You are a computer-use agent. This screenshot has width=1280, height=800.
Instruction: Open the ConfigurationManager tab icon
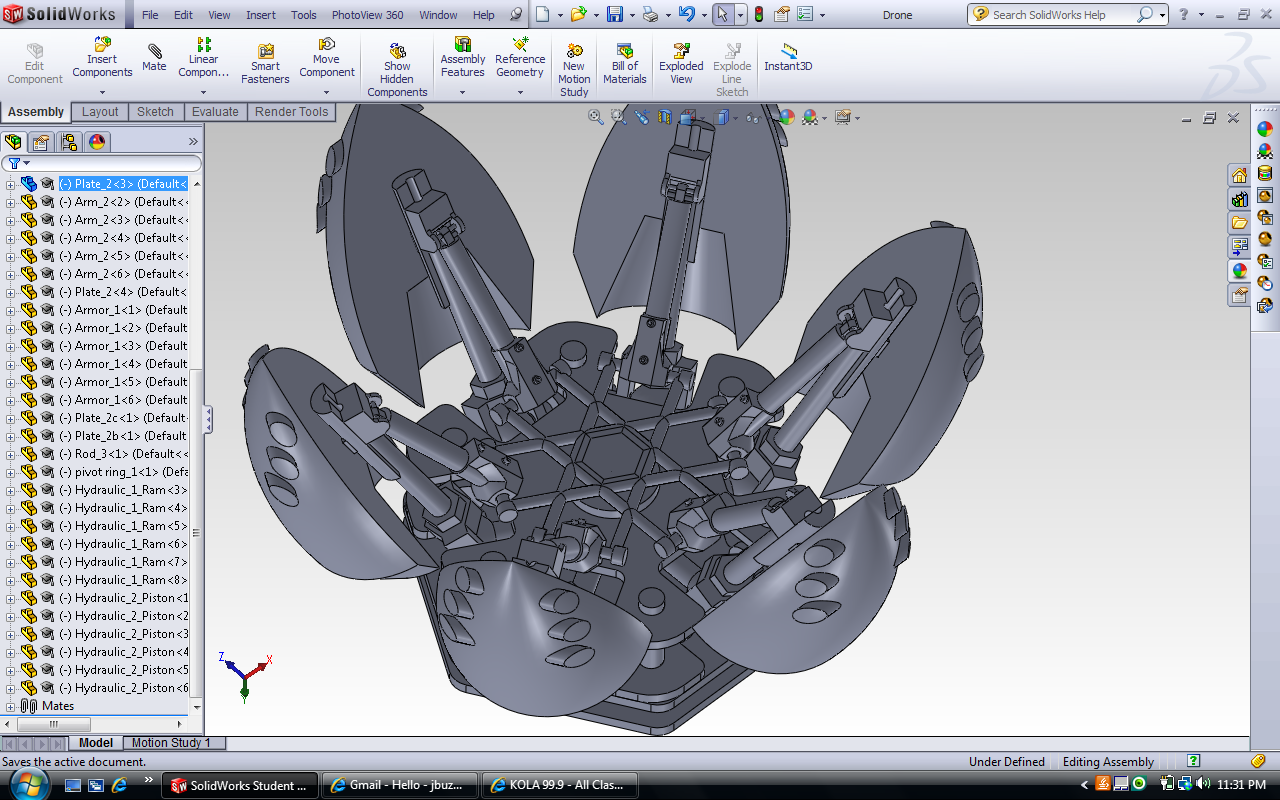point(68,141)
